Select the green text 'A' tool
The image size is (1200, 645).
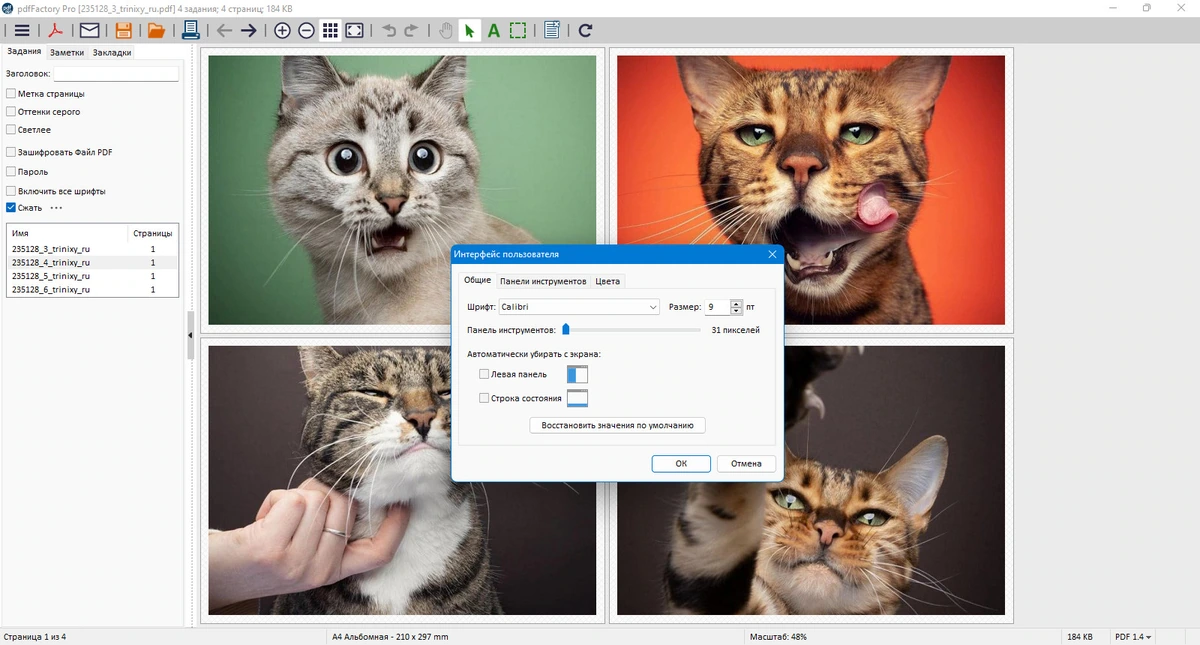click(494, 30)
